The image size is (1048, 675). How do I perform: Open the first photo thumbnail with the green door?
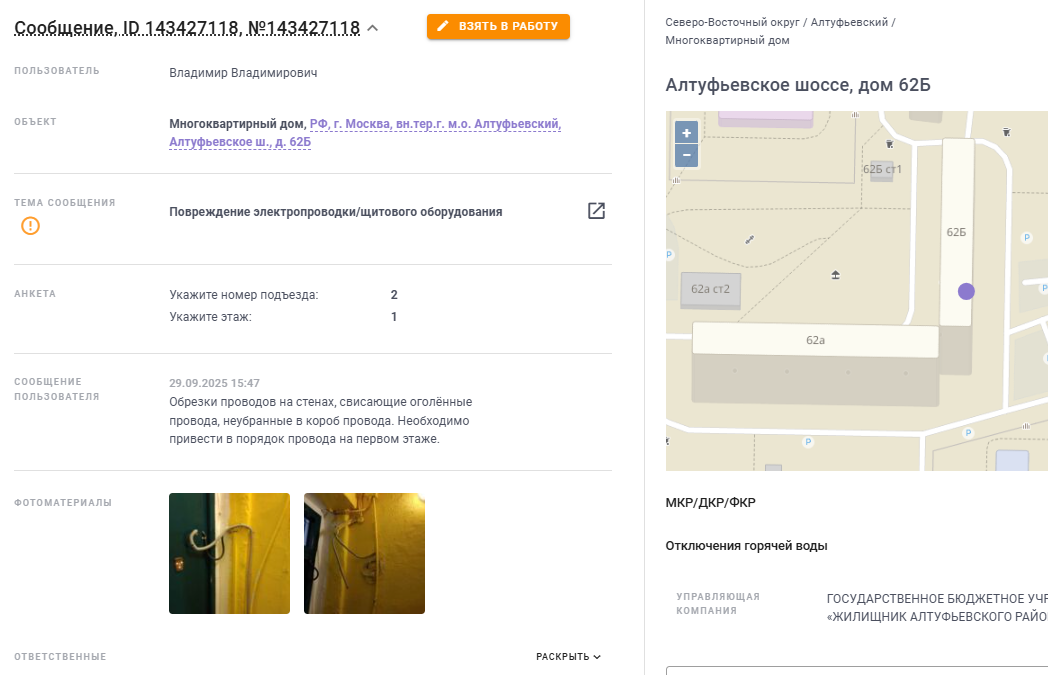229,553
